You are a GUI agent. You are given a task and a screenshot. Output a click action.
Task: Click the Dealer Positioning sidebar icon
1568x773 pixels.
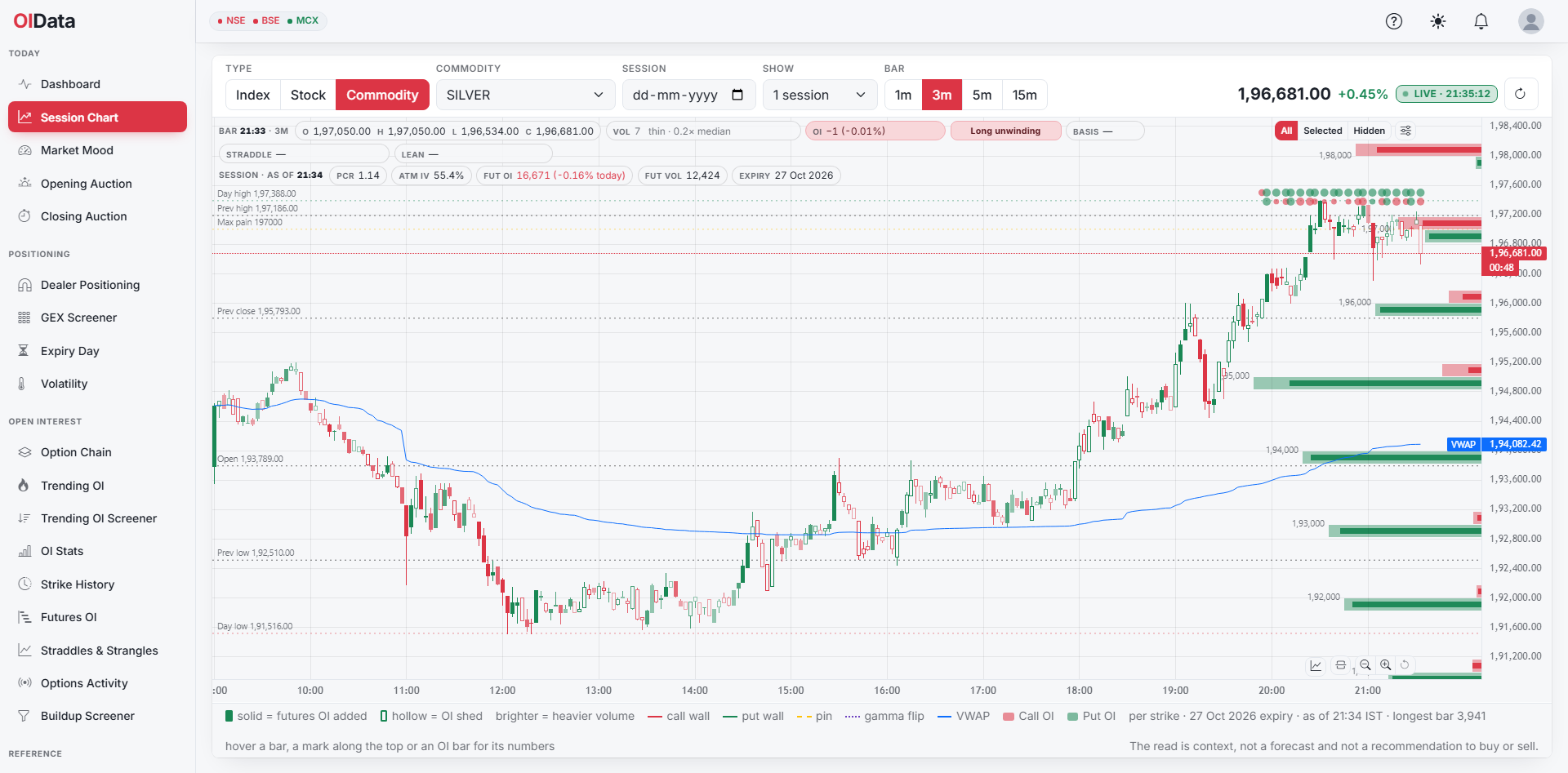click(x=24, y=285)
